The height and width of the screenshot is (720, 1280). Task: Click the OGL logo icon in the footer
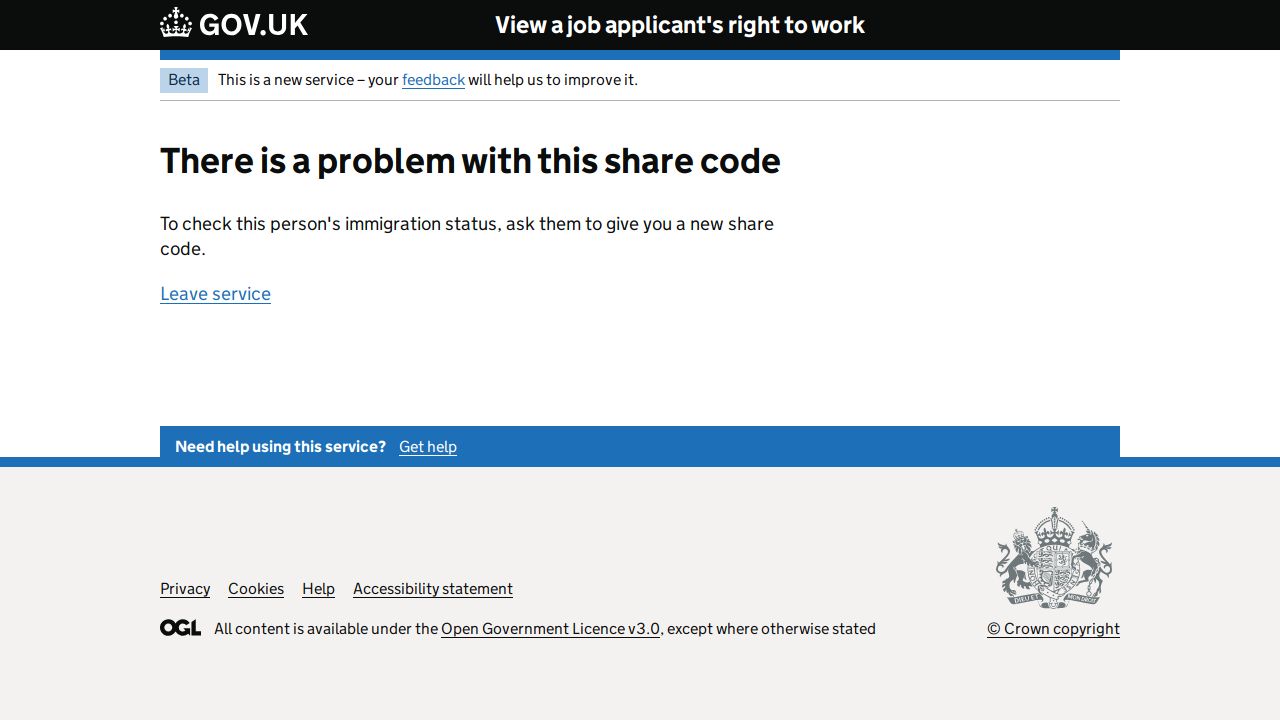(180, 628)
